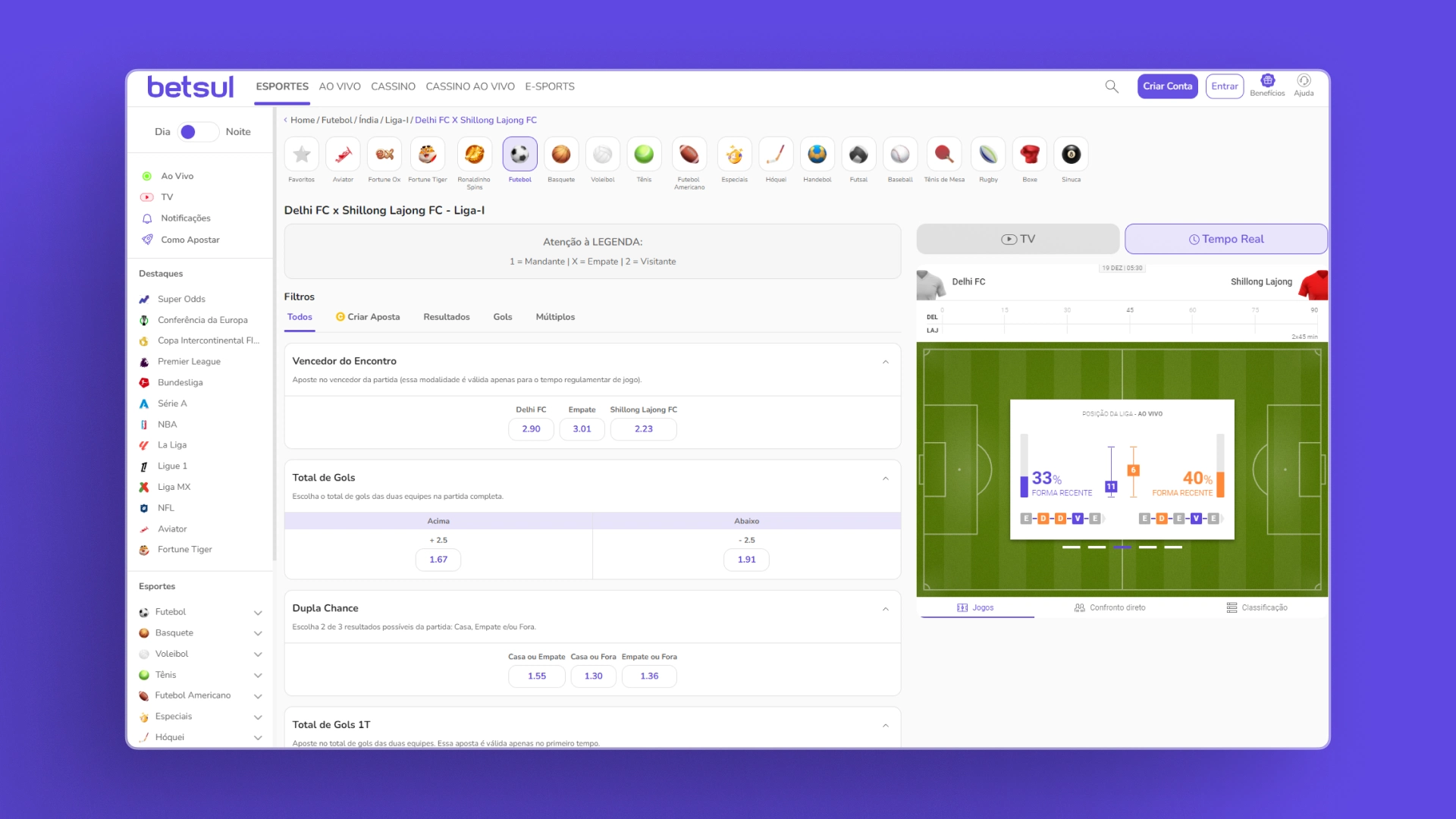Screen dimensions: 1456x819
Task: Collapse the Dupla Chance section
Action: (885, 609)
